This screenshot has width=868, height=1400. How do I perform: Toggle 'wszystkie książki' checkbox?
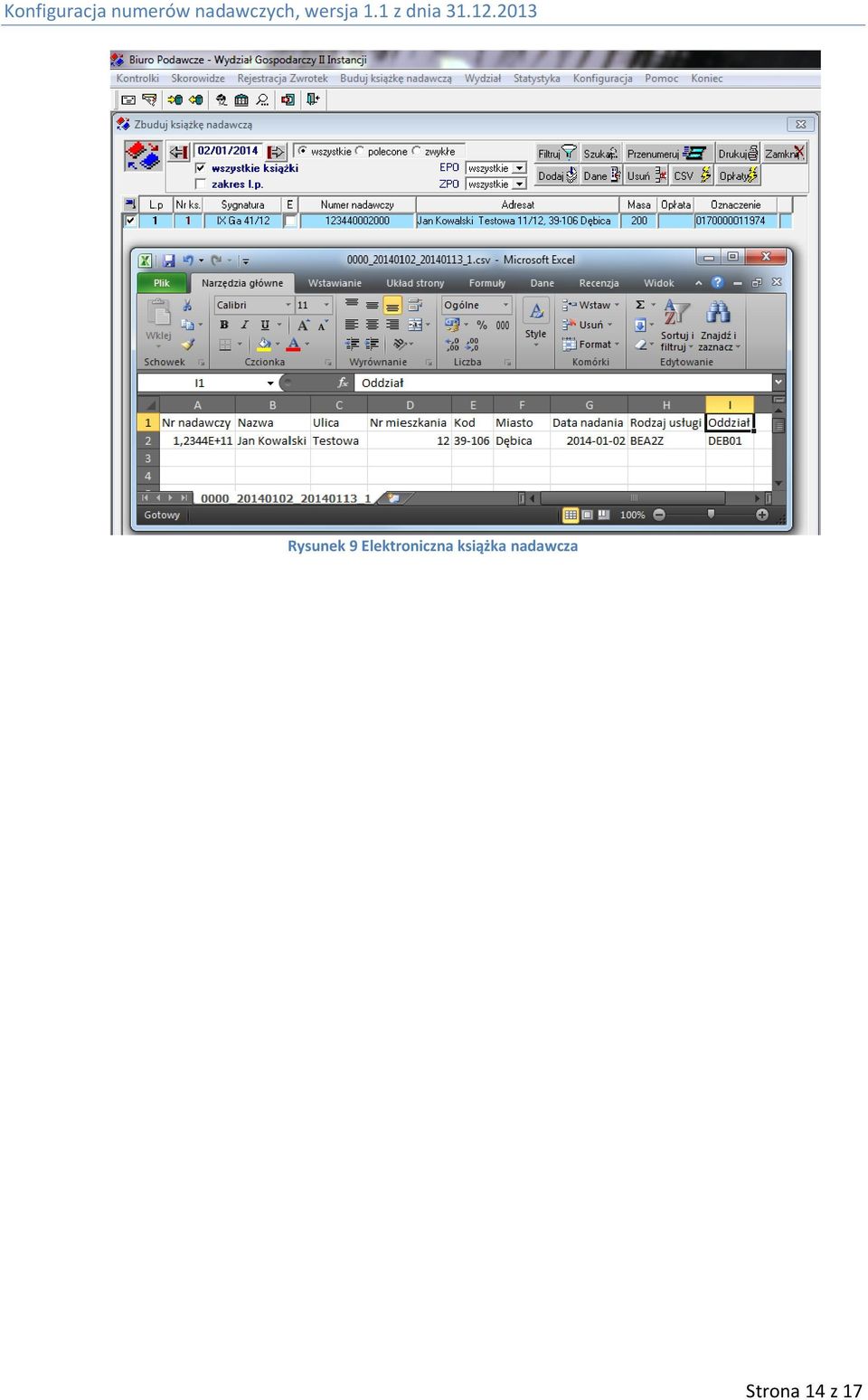201,168
